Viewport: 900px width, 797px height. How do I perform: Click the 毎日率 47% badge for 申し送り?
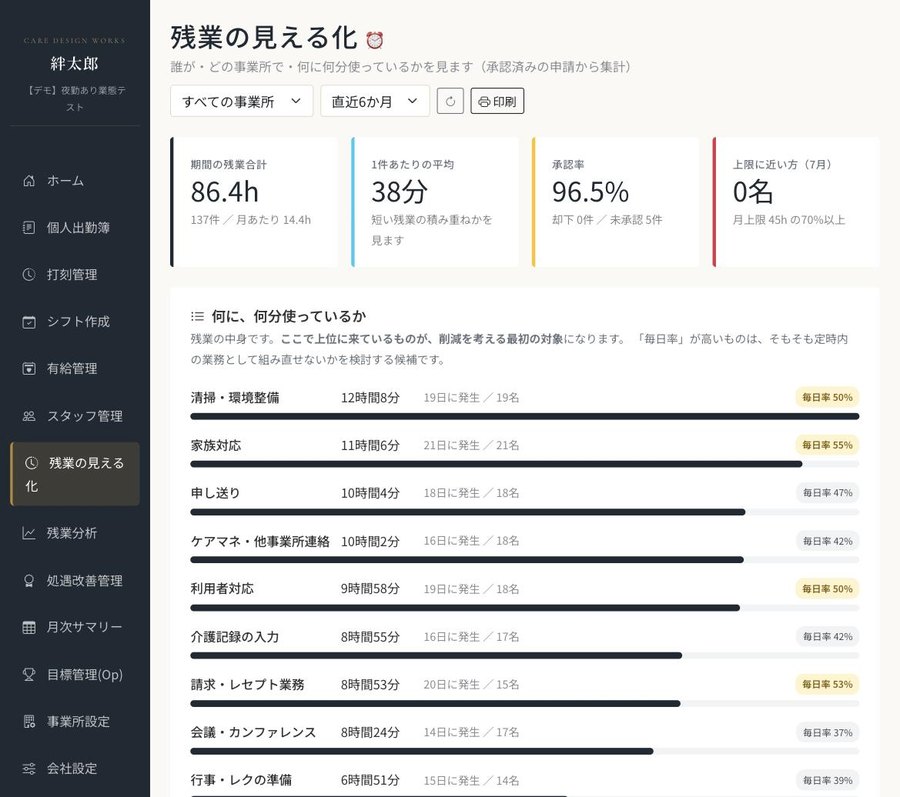[x=827, y=492]
